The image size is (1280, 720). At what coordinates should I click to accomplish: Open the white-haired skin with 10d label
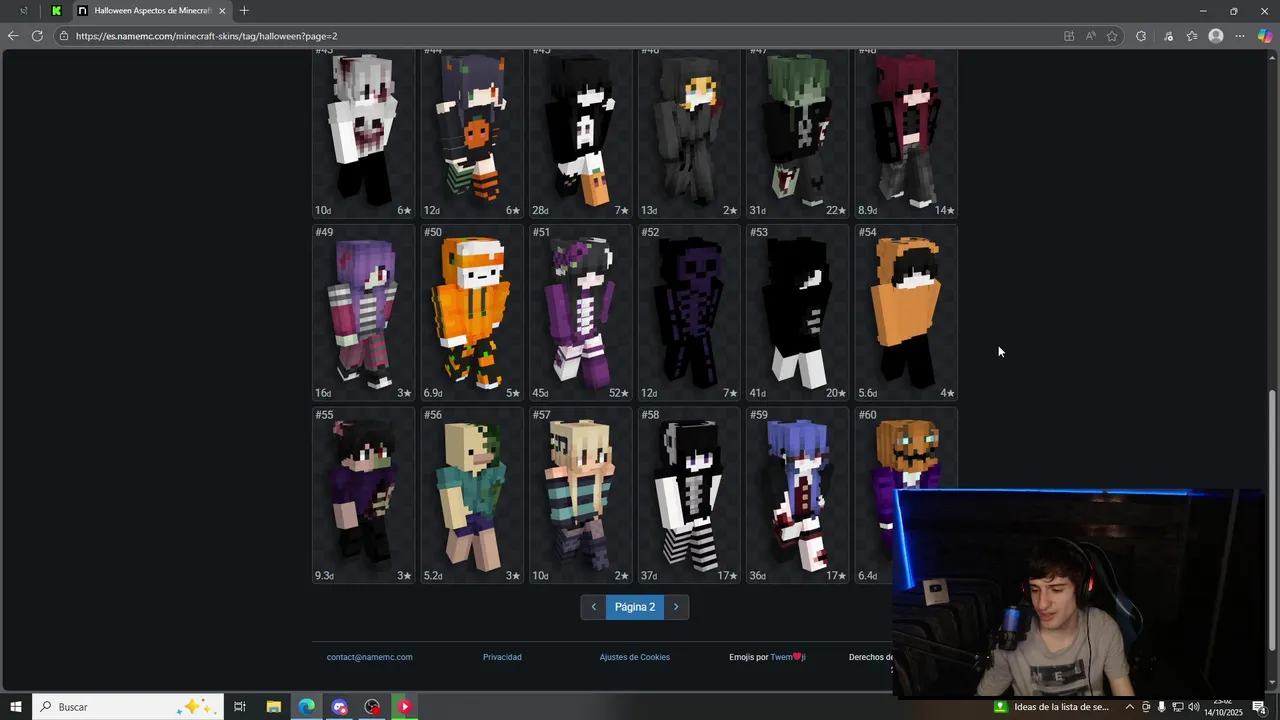(364, 133)
